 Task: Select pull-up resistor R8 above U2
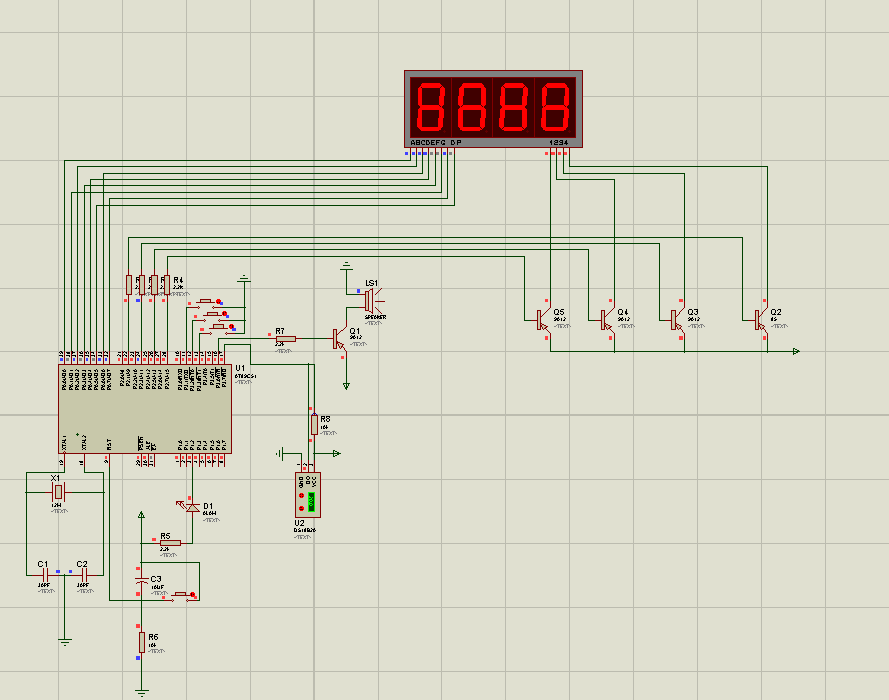pos(314,425)
